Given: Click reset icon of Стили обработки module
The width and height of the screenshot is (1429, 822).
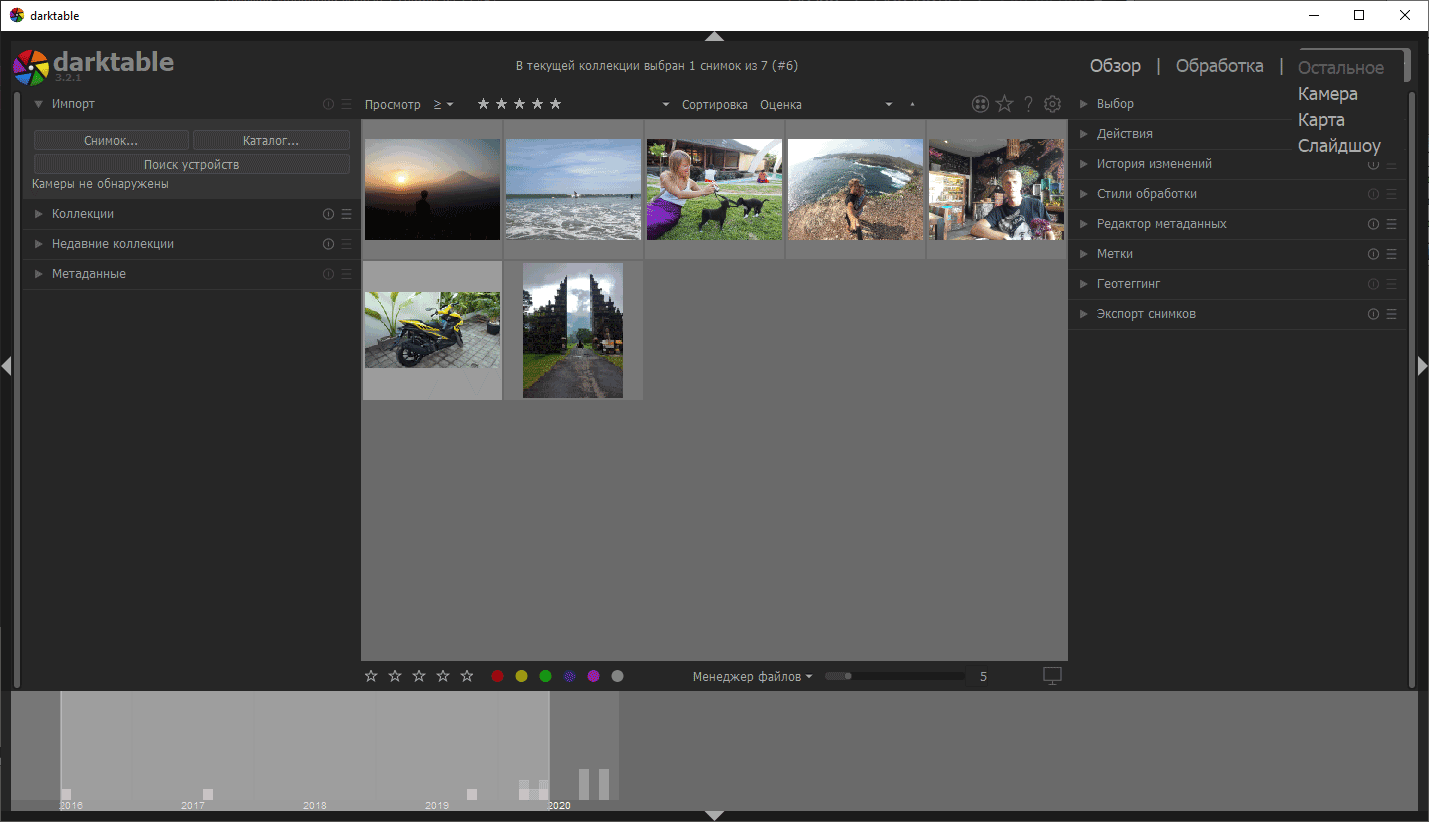Looking at the screenshot, I should (1374, 194).
